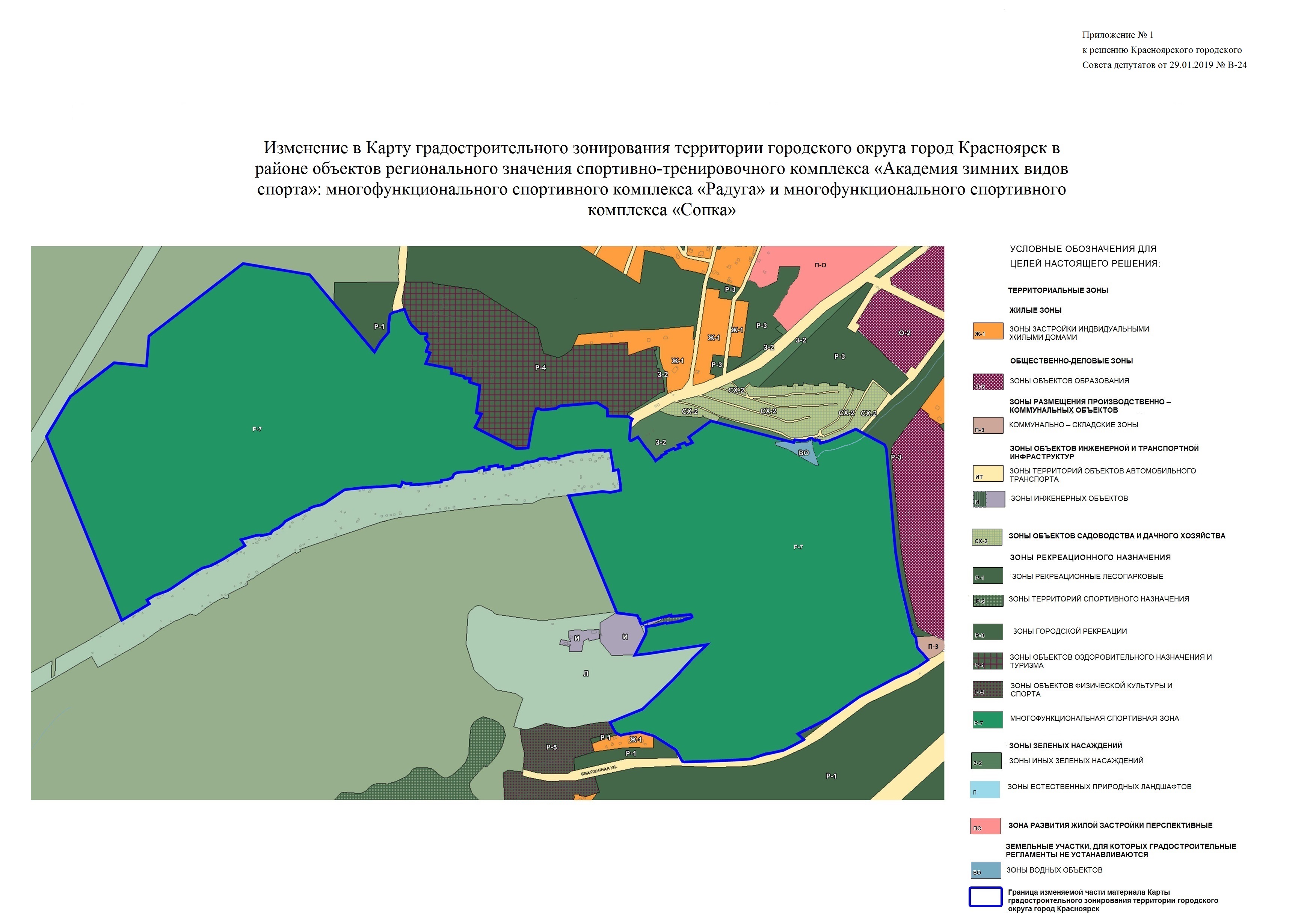This screenshot has width=1307, height=924.
Task: Click the light blue Л legend swatch
Action: [985, 789]
